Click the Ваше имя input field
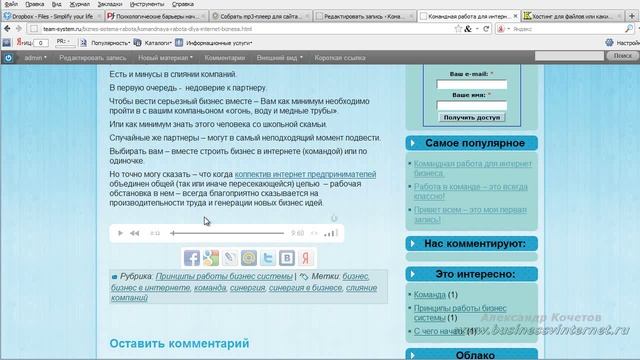This screenshot has height=360, width=640. [471, 106]
